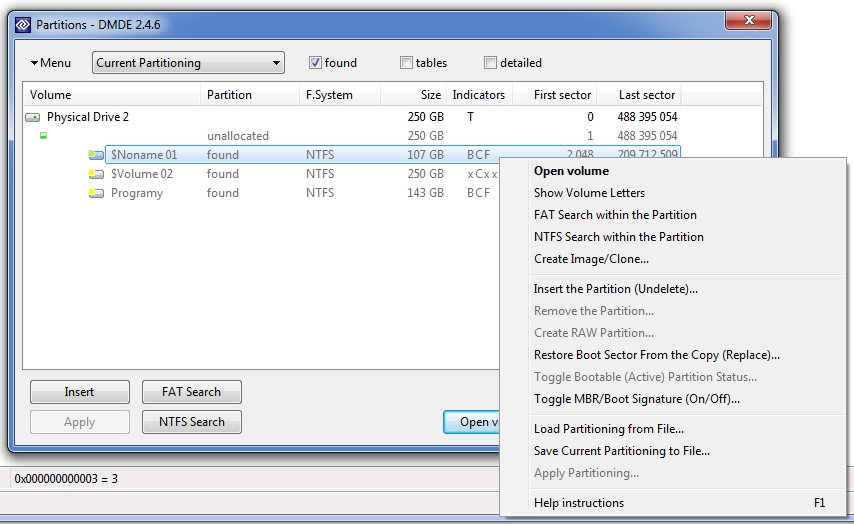Choose NTFS Search within the Partition

[673, 237]
